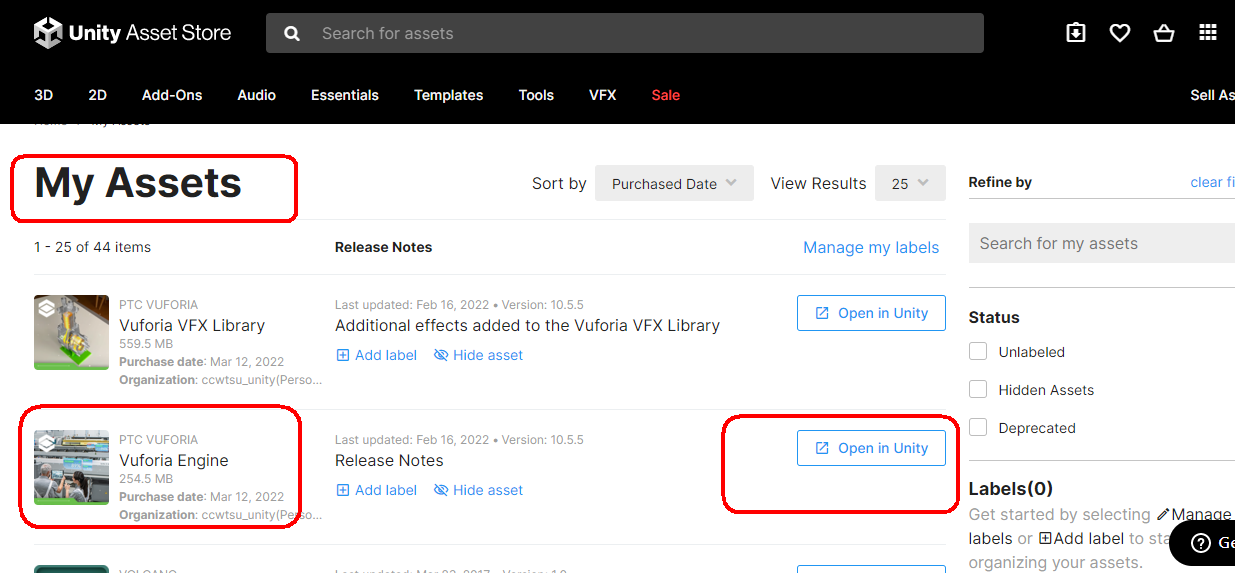1235x573 pixels.
Task: Open the My Assets download icon
Action: [1076, 33]
